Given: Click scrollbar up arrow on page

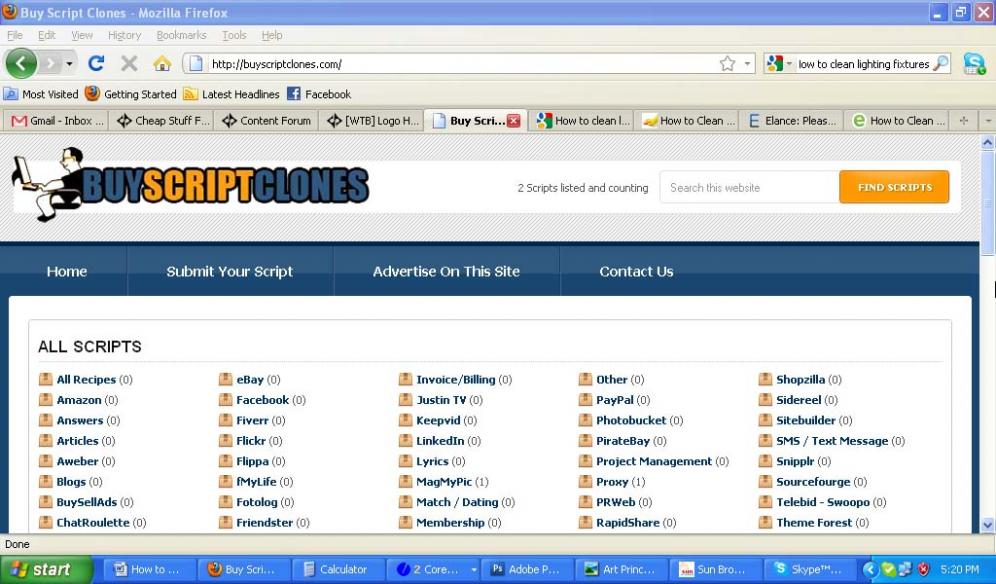Looking at the screenshot, I should (988, 142).
